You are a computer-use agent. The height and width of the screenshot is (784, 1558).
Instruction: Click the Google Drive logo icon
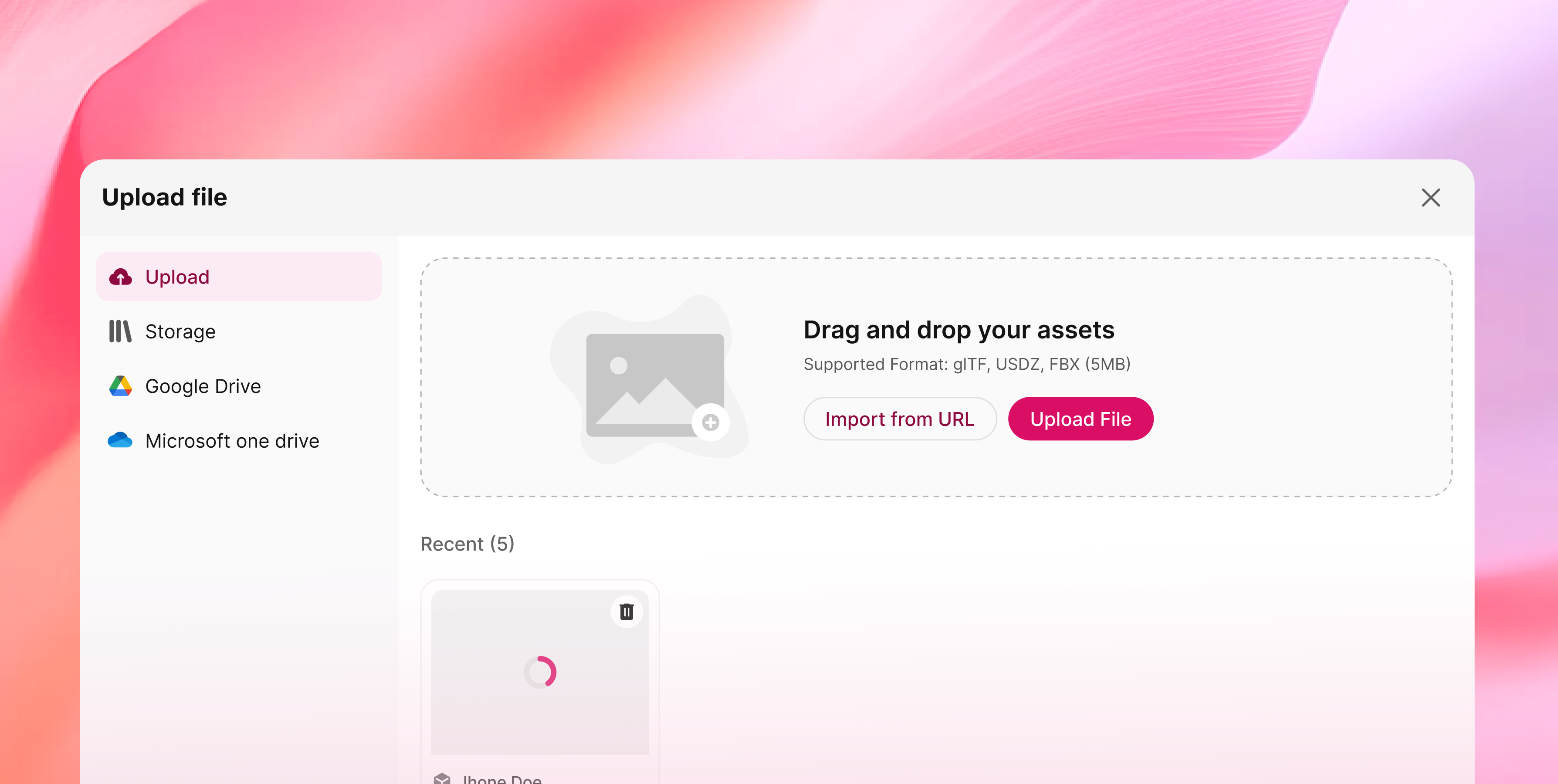[x=120, y=385]
